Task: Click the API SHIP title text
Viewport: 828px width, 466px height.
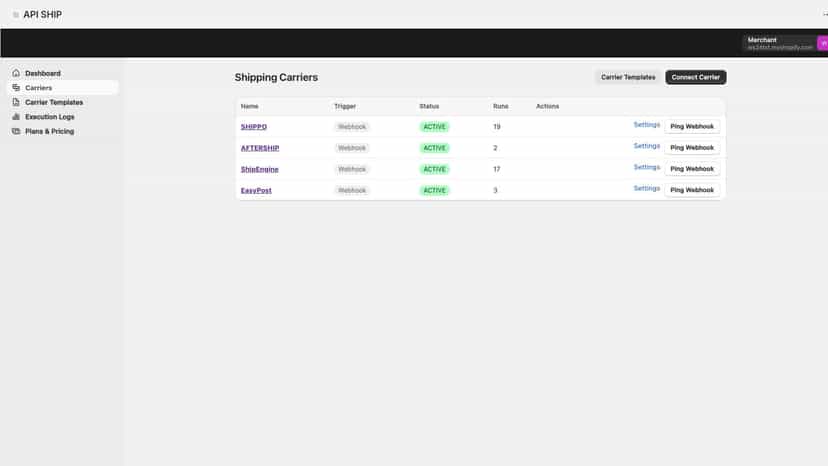Action: point(42,15)
